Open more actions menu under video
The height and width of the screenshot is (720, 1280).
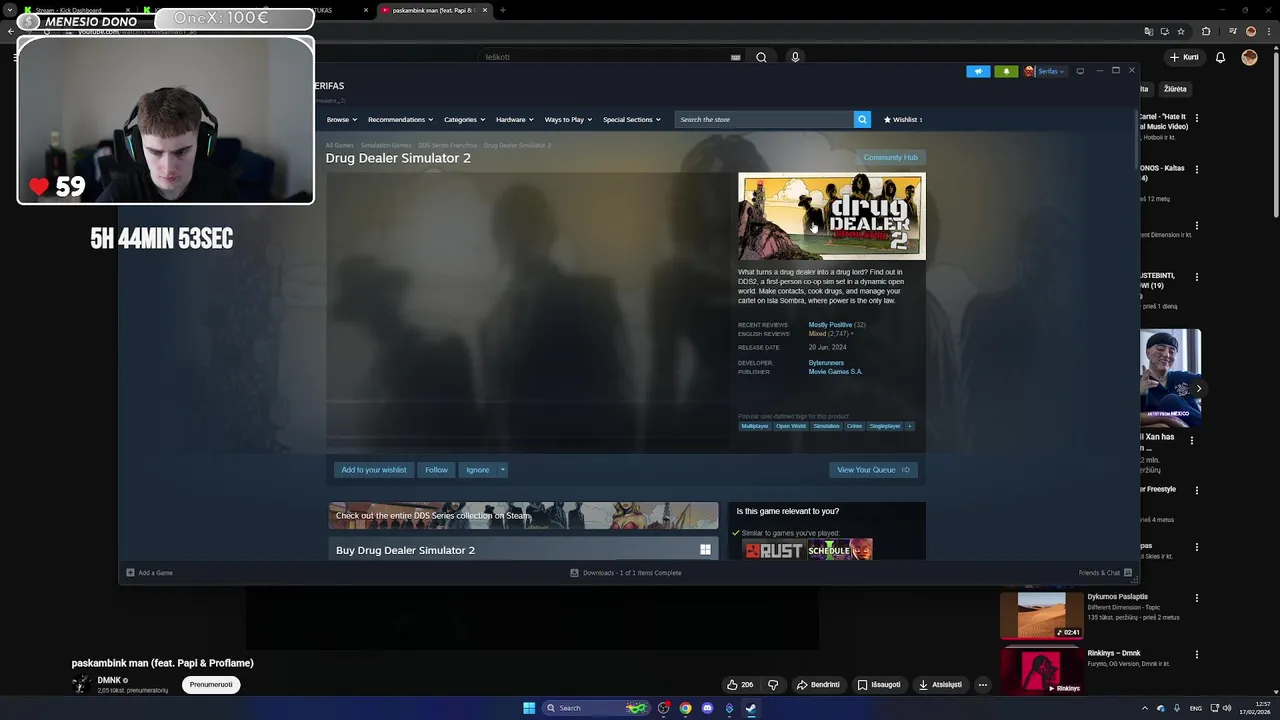point(983,685)
